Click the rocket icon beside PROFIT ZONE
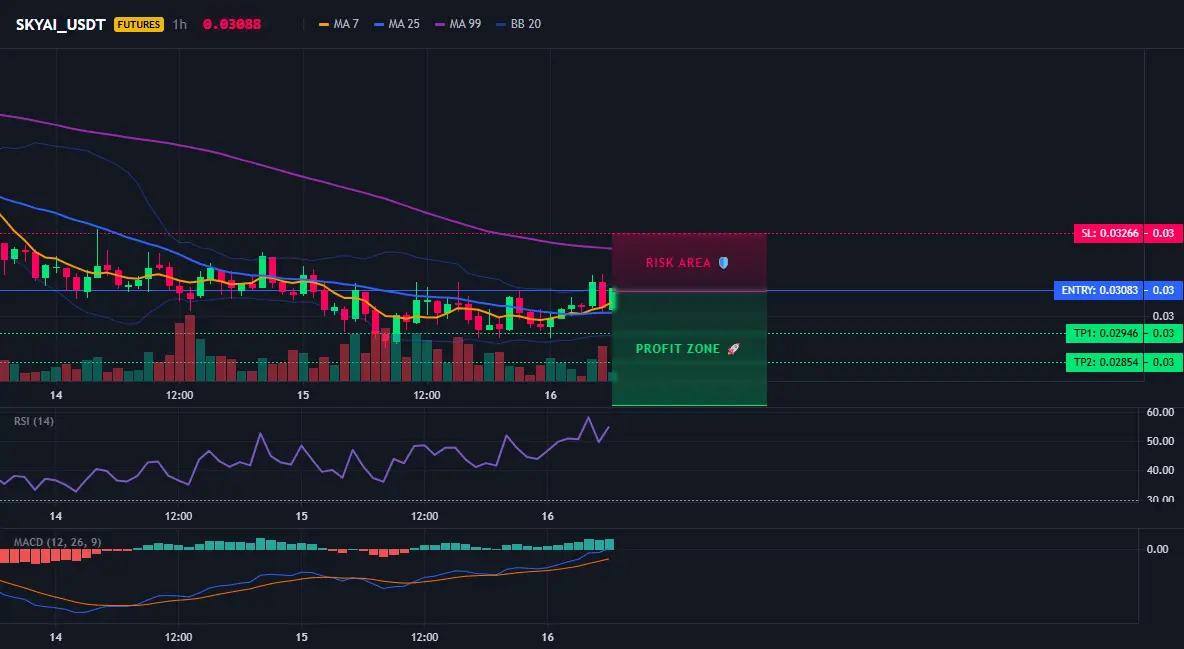 pyautogui.click(x=733, y=349)
